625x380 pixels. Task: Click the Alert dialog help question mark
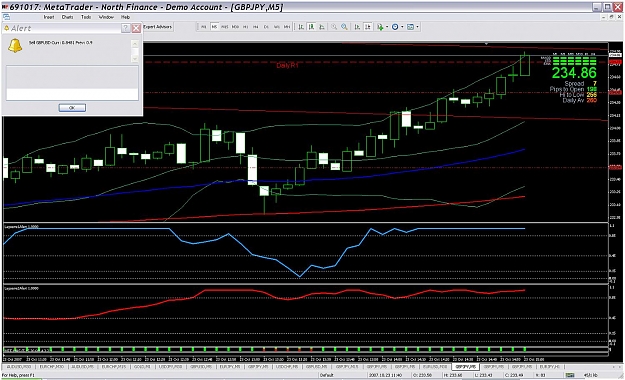126,28
